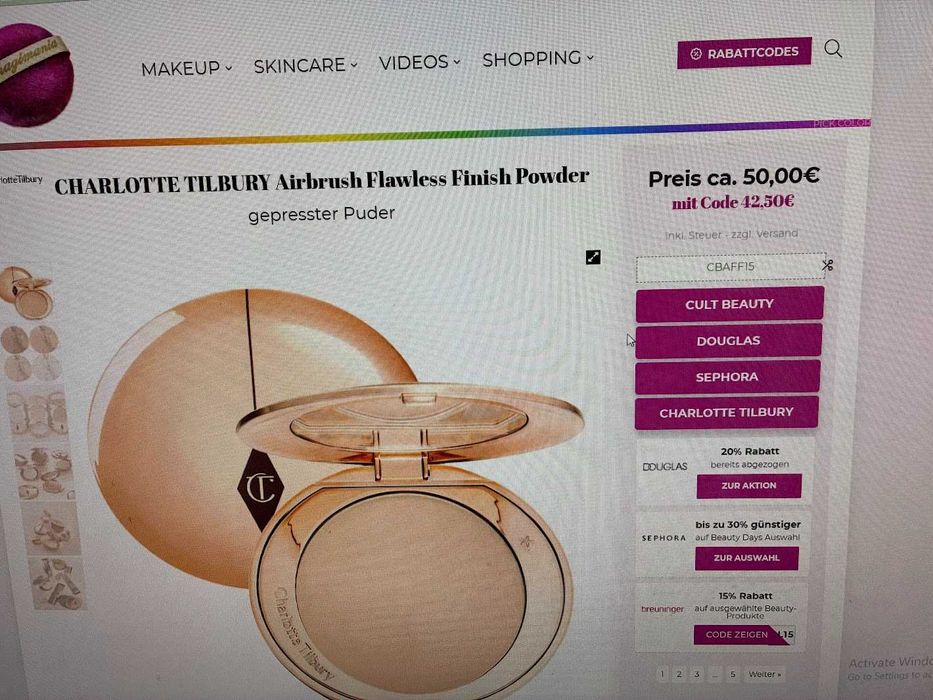The height and width of the screenshot is (700, 933).
Task: Open the Shopping menu
Action: point(538,58)
